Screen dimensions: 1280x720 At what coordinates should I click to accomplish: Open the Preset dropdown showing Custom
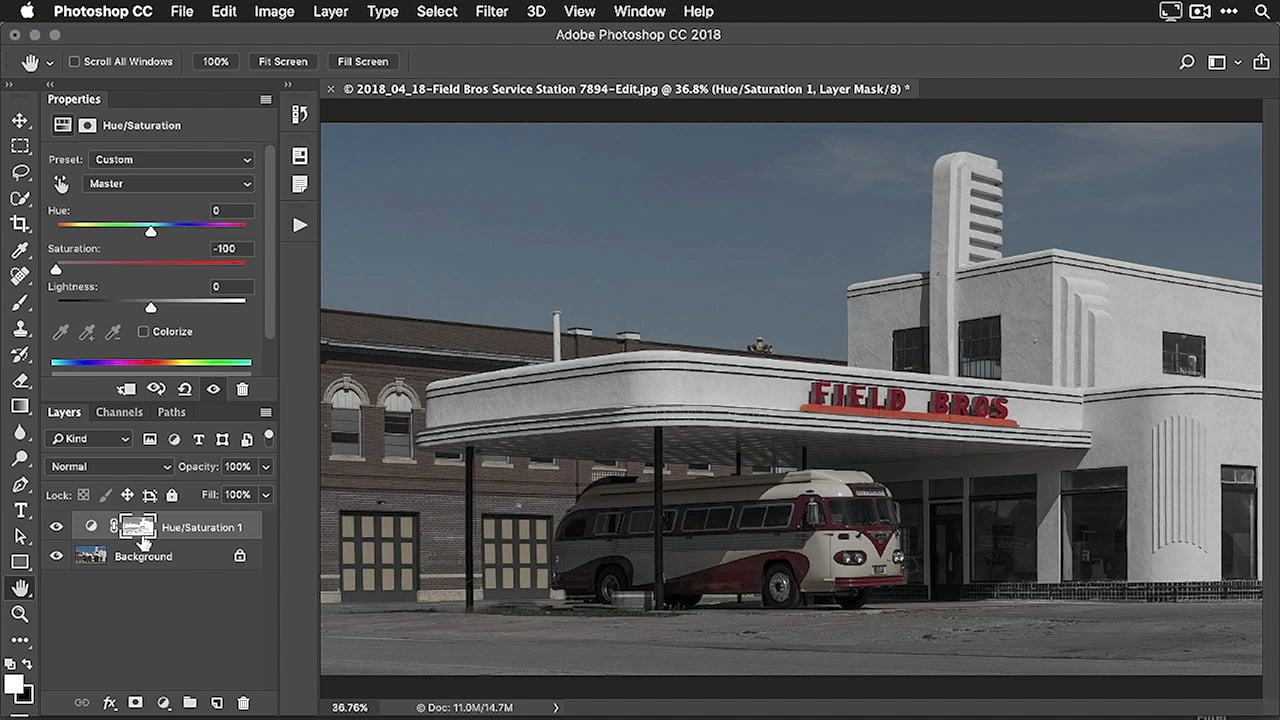tap(172, 160)
